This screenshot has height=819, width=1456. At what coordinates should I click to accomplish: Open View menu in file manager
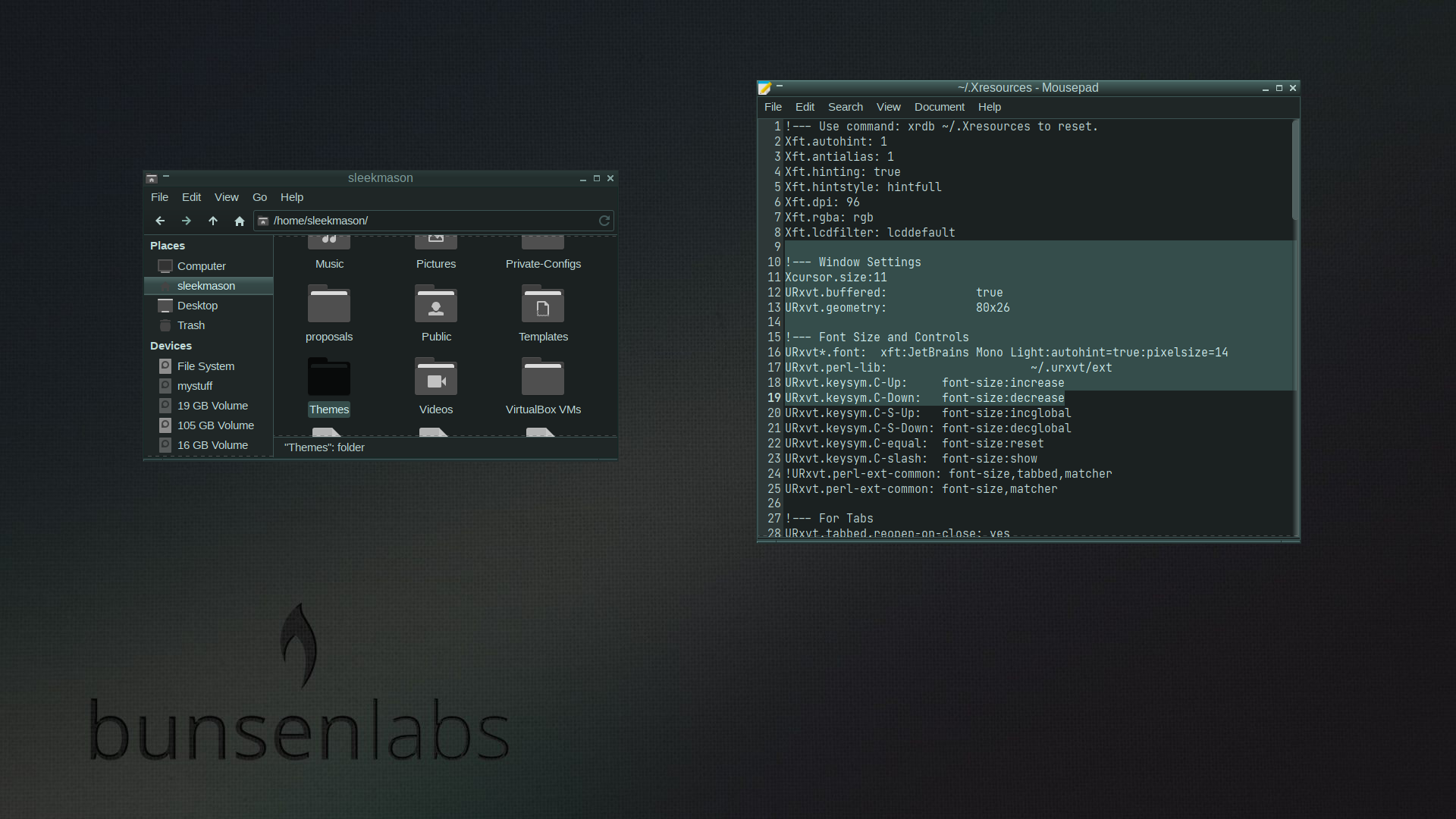point(227,197)
